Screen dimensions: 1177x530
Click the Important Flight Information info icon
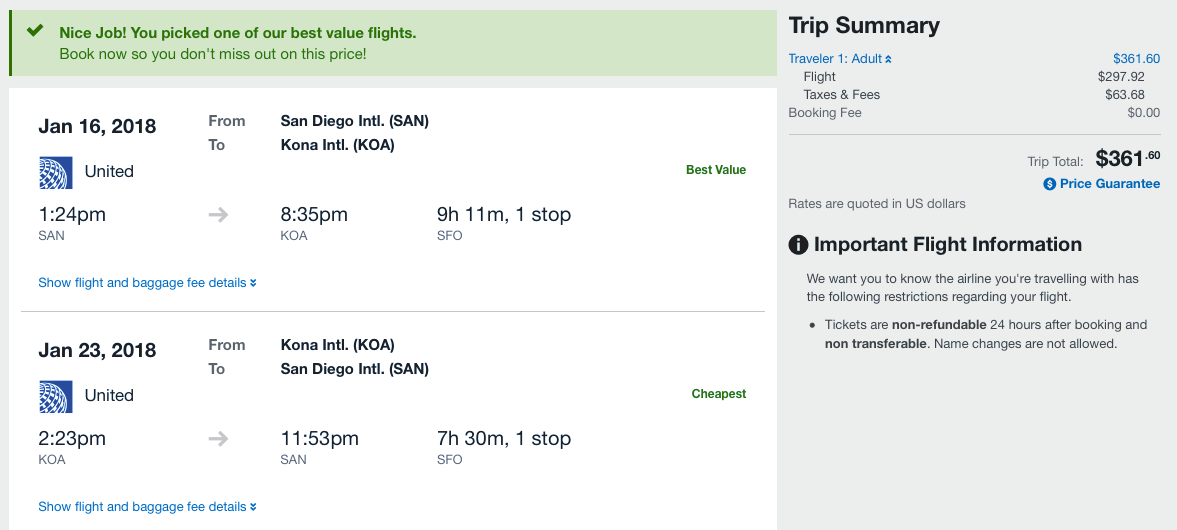pyautogui.click(x=798, y=245)
